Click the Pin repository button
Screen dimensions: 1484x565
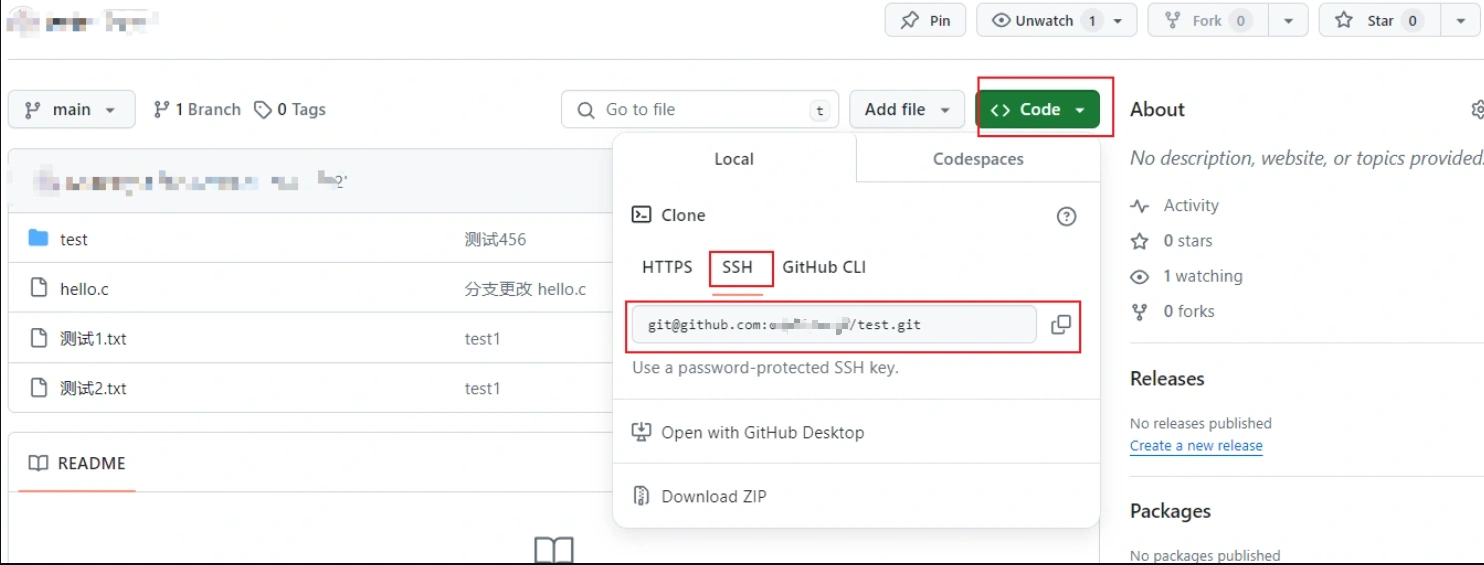point(925,20)
